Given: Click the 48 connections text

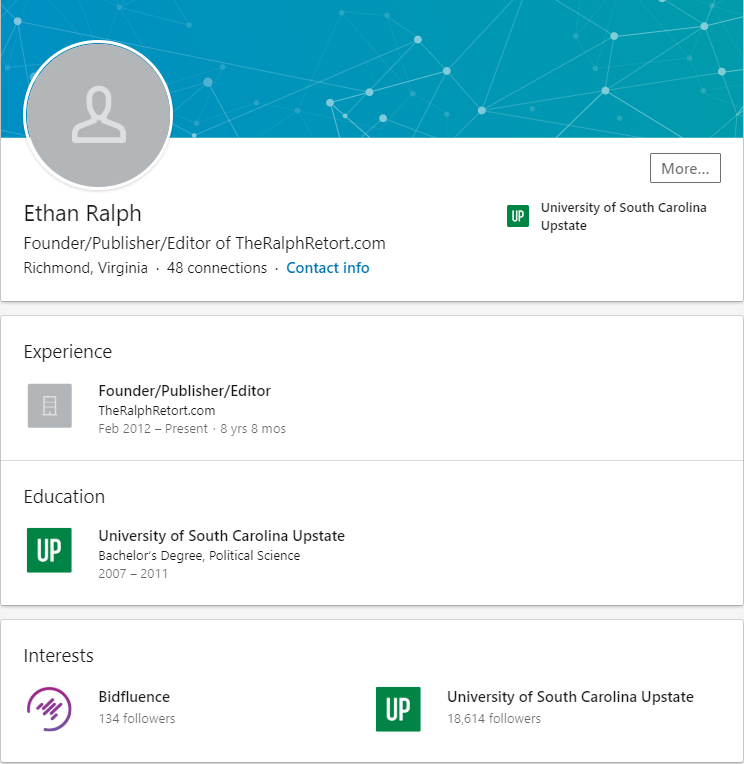Looking at the screenshot, I should pos(217,268).
